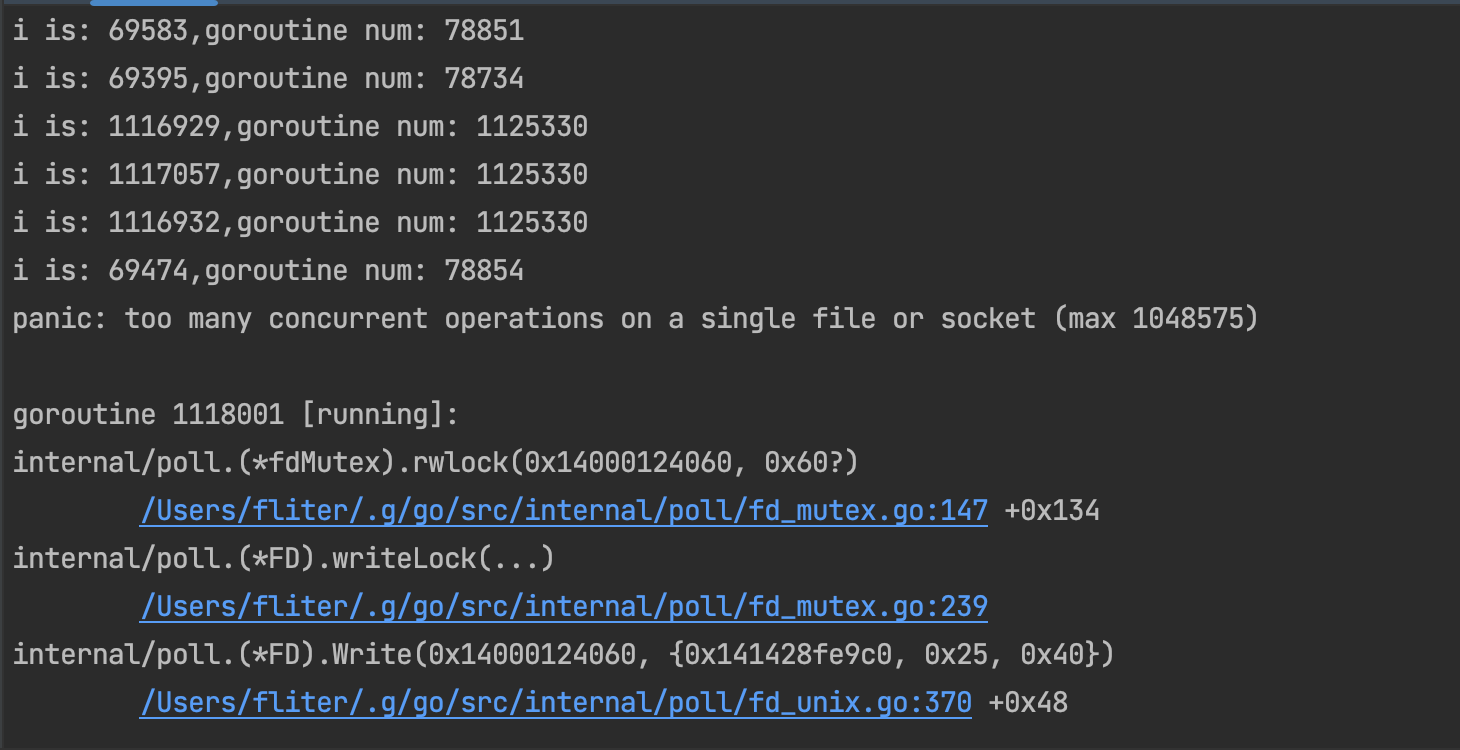Click the line with i is 1116929
The height and width of the screenshot is (750, 1460).
(x=300, y=127)
